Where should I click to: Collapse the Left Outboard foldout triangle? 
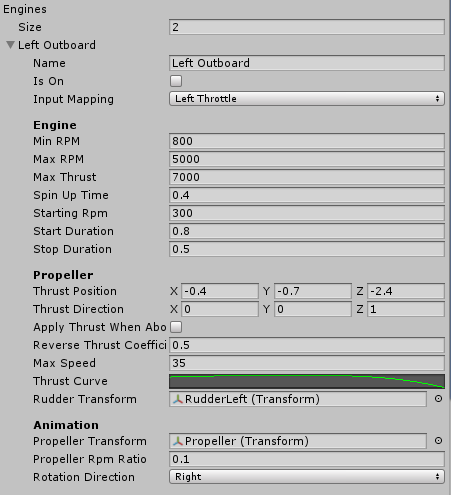(x=10, y=45)
